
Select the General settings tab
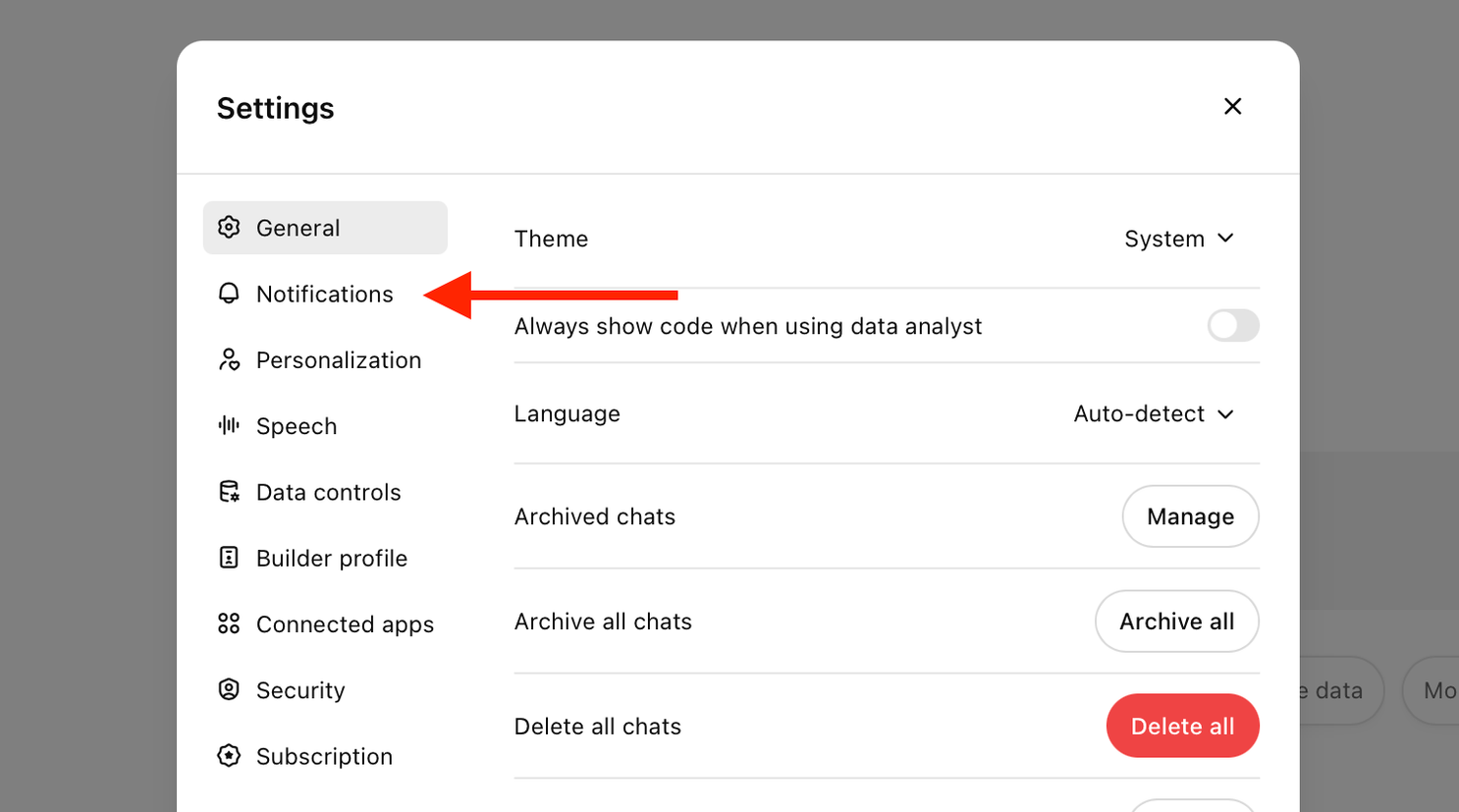pos(325,228)
